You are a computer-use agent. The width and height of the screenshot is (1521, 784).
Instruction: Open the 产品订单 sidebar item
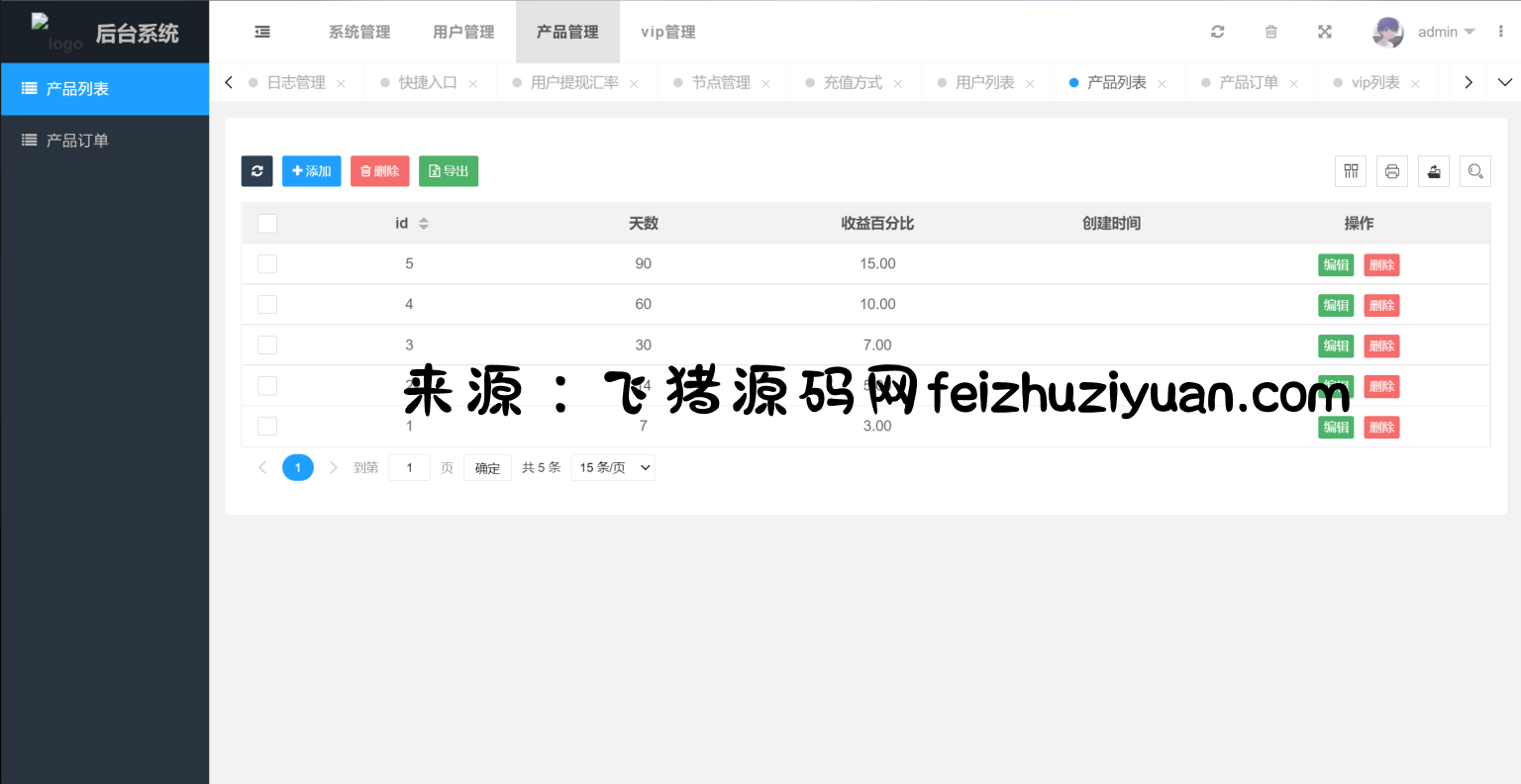77,141
